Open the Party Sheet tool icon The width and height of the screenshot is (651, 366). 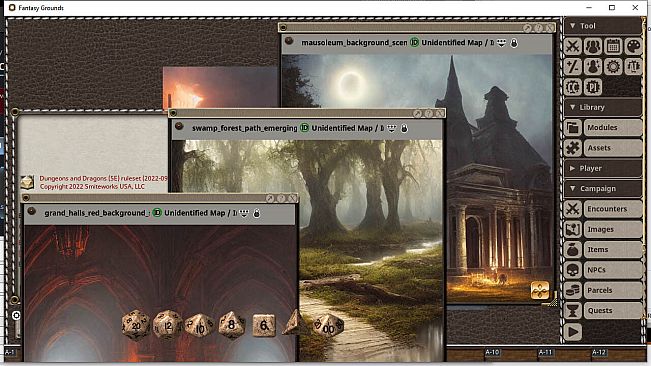593,46
